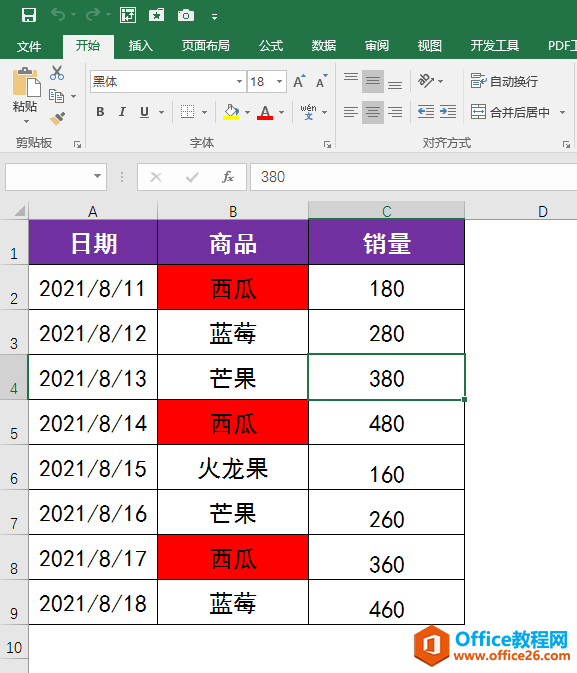This screenshot has width=577, height=673.
Task: Click the Redo arrow icon
Action: tap(92, 15)
